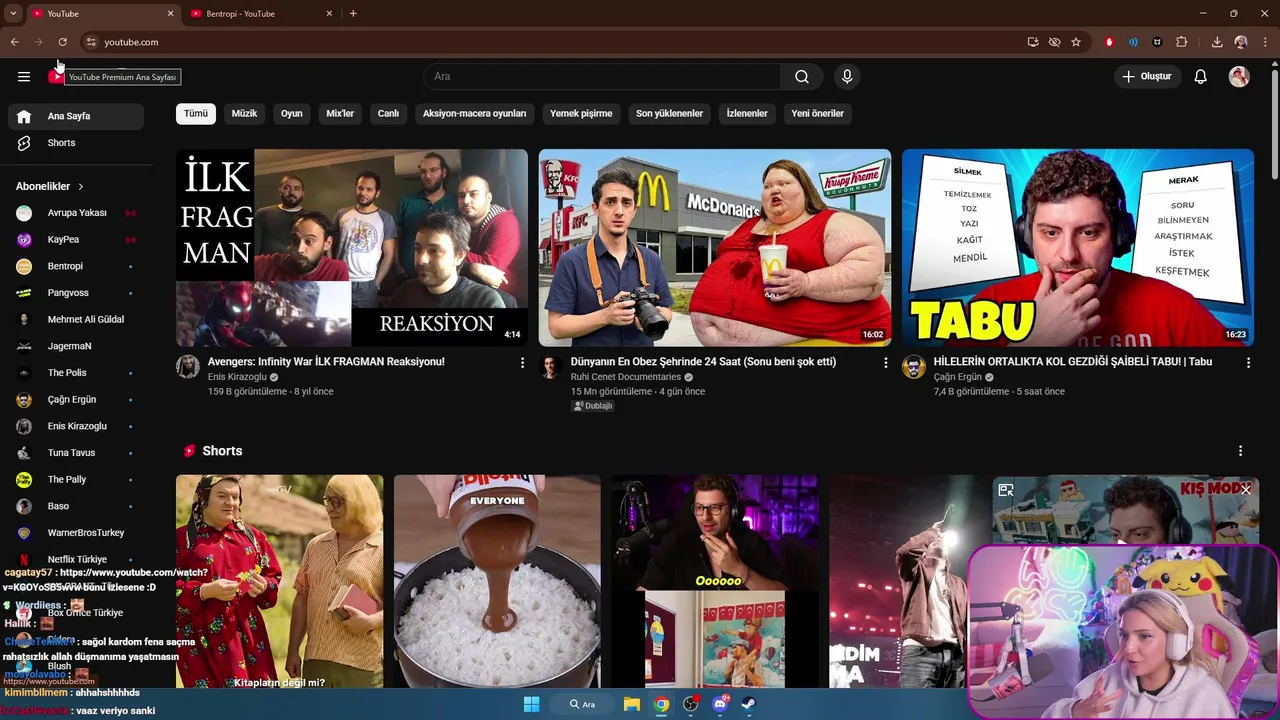Select the Son yüklenenler chip
1280x720 pixels.
[x=669, y=113]
